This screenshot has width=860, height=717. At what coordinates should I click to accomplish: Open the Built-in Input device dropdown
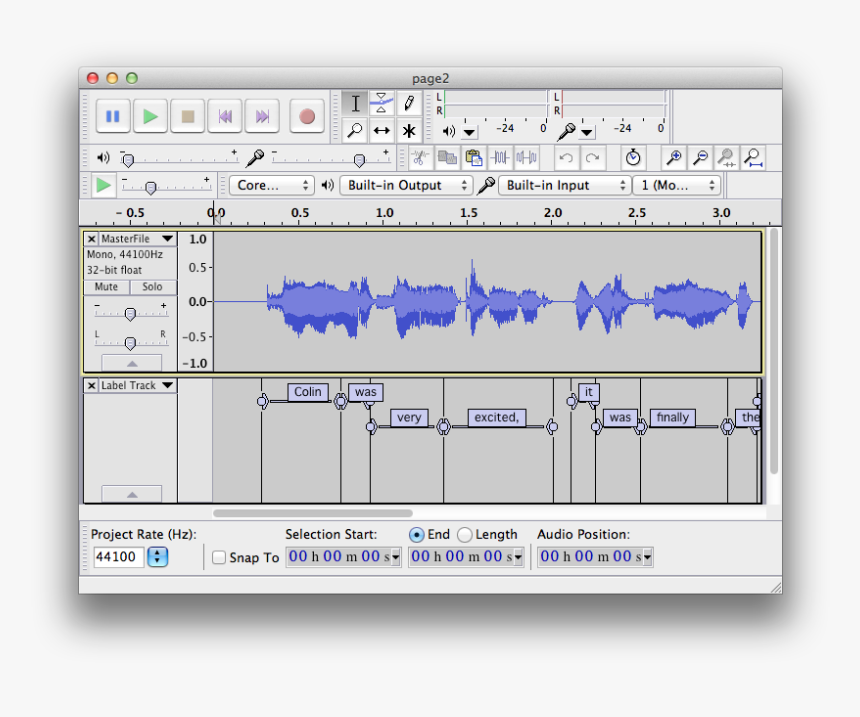click(x=564, y=185)
